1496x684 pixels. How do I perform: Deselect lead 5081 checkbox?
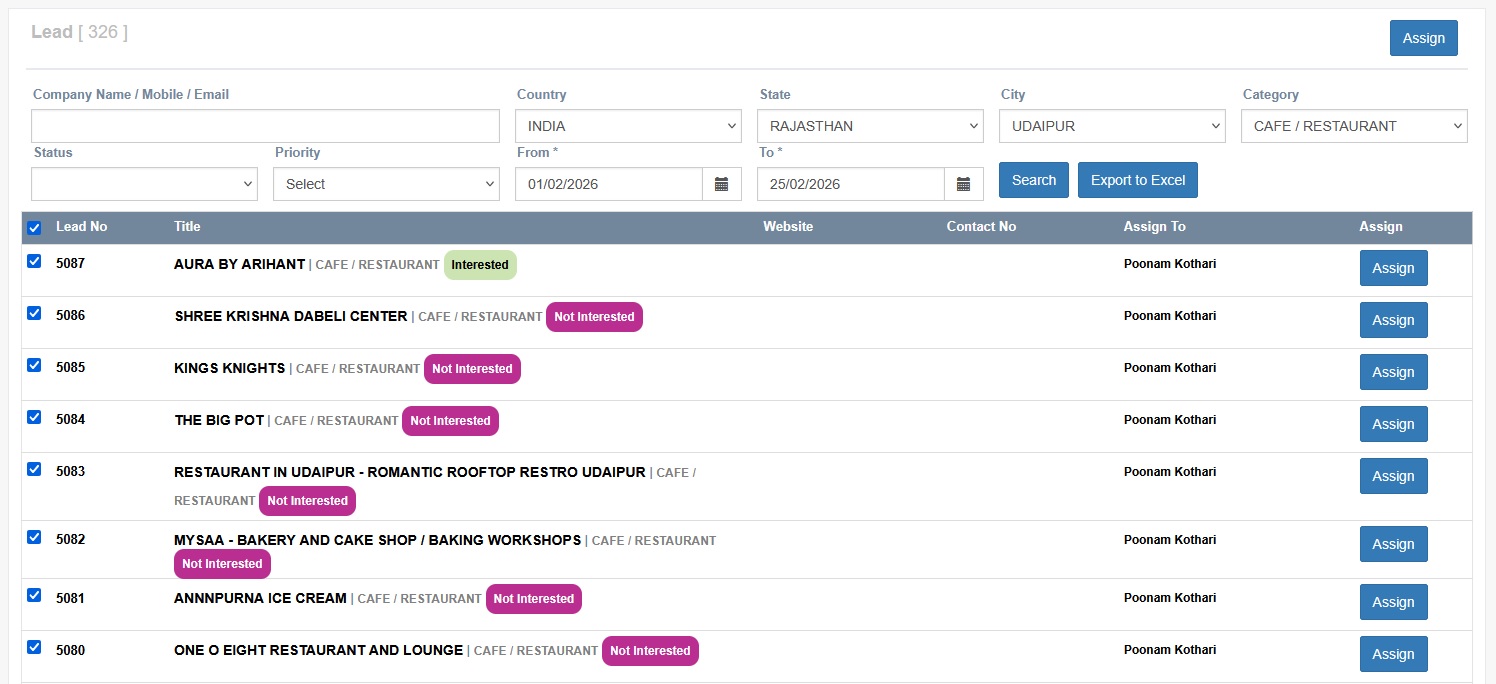tap(34, 595)
